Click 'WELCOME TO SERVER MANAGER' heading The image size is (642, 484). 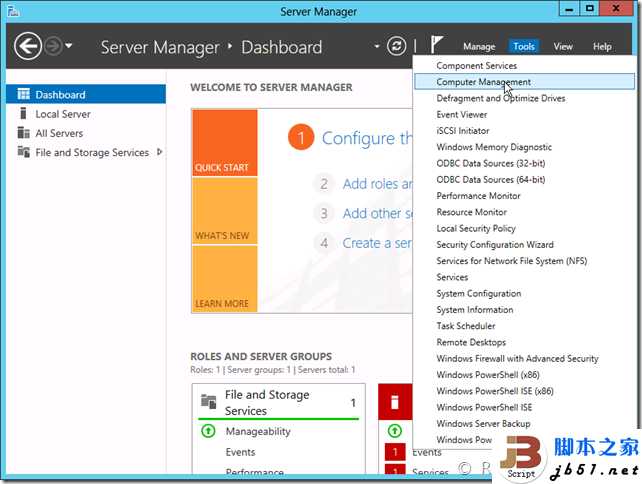coord(271,87)
